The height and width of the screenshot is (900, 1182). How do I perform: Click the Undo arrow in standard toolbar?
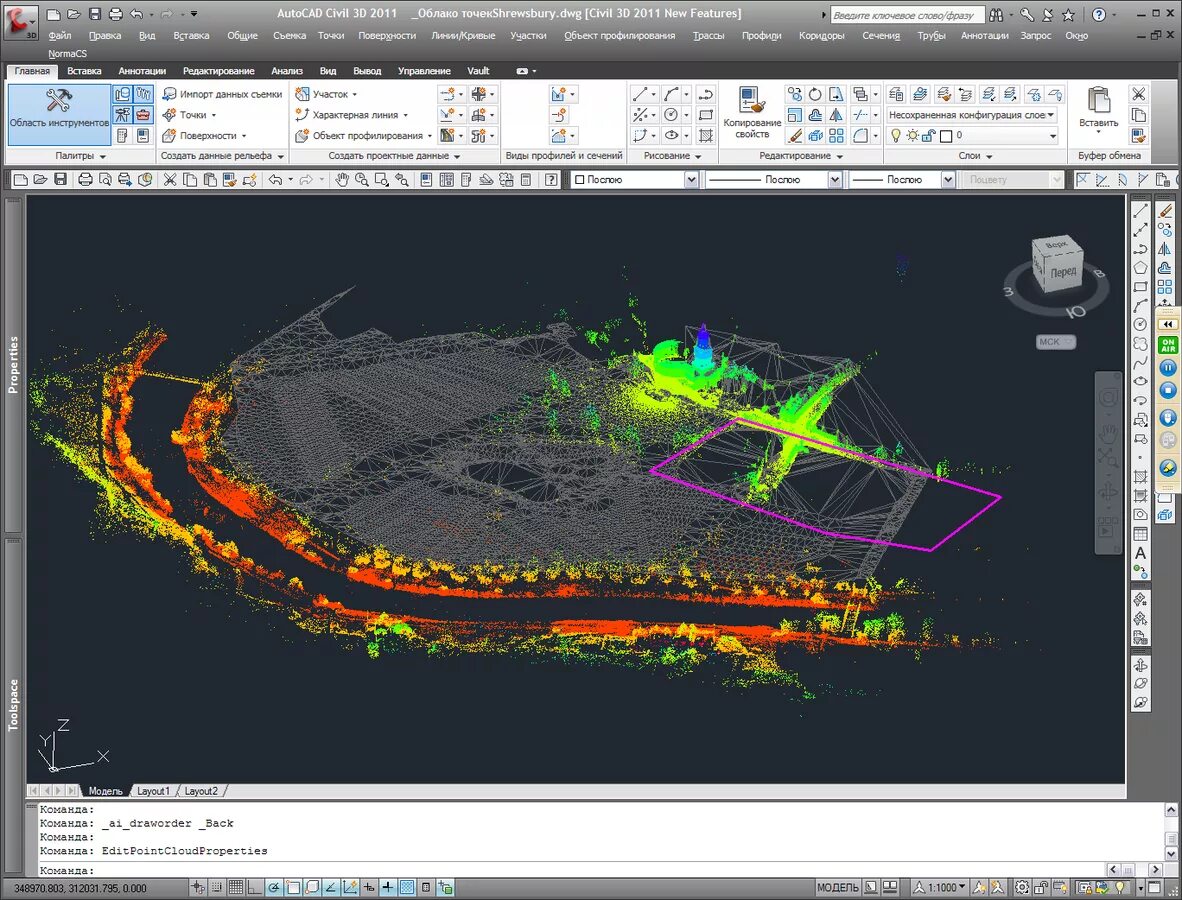point(275,179)
